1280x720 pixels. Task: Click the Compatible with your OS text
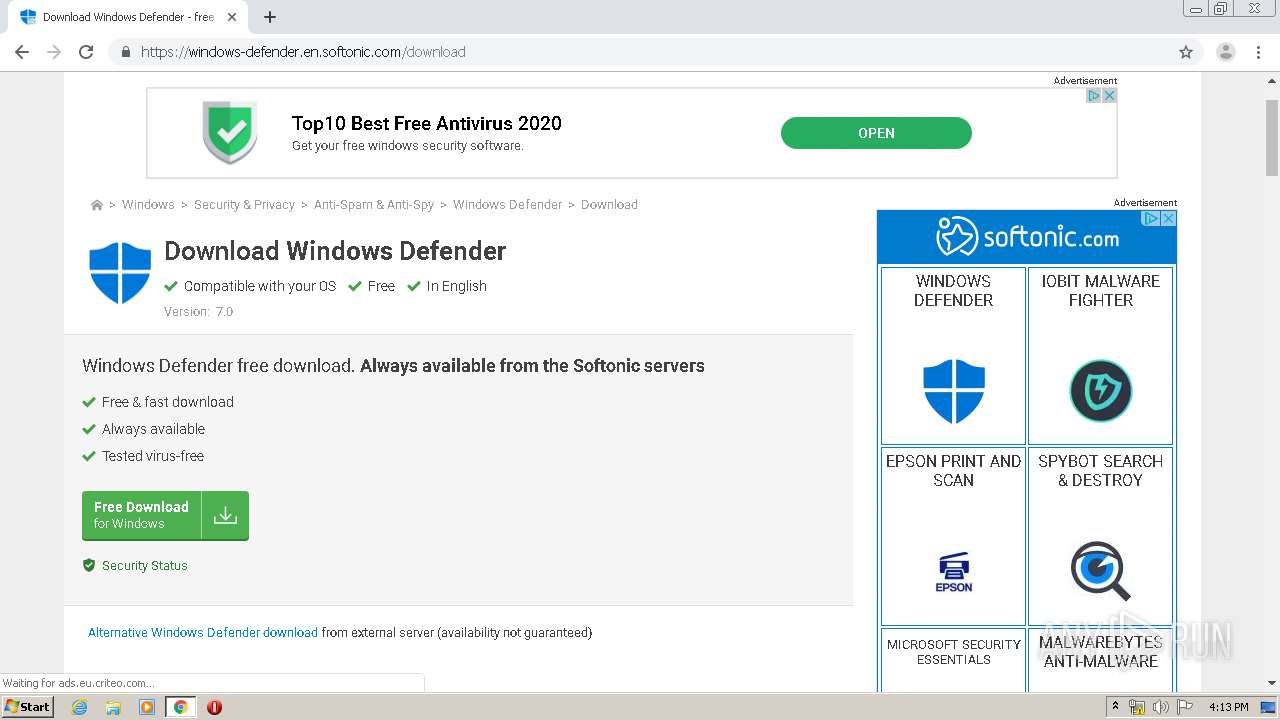point(260,286)
